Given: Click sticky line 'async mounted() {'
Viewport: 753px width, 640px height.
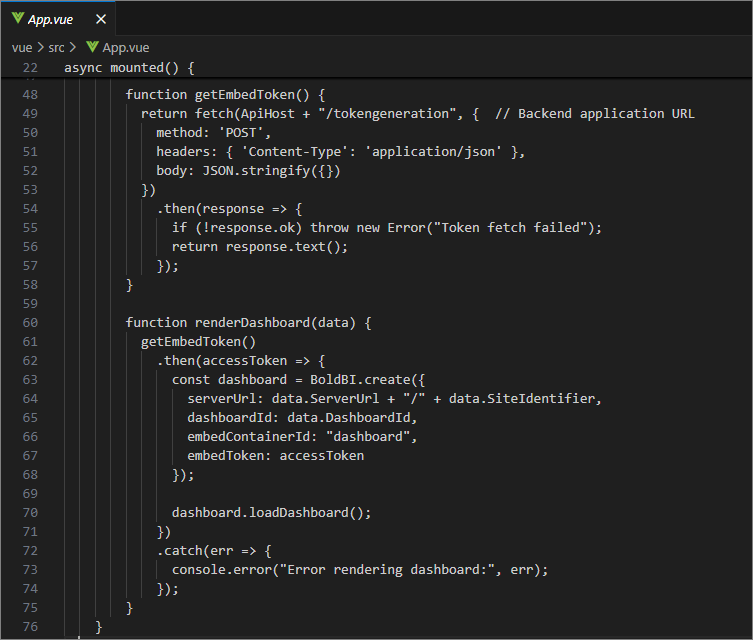Looking at the screenshot, I should pyautogui.click(x=130, y=68).
